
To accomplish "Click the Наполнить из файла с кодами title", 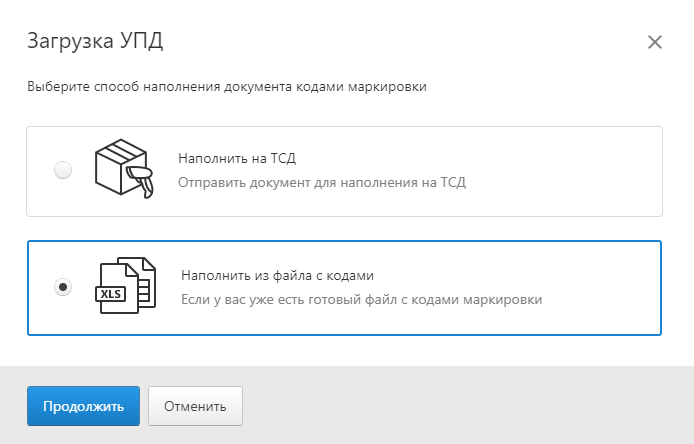I will pyautogui.click(x=277, y=275).
